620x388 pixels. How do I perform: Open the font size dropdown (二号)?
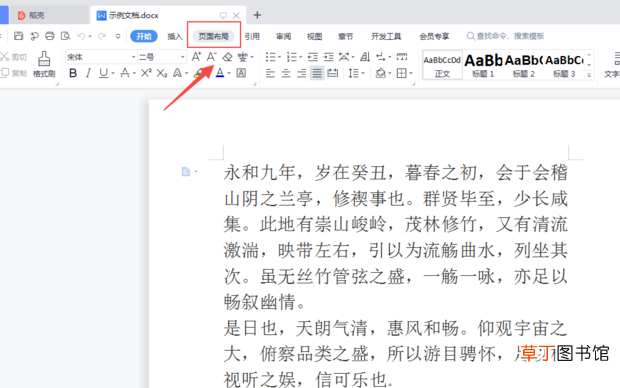183,57
